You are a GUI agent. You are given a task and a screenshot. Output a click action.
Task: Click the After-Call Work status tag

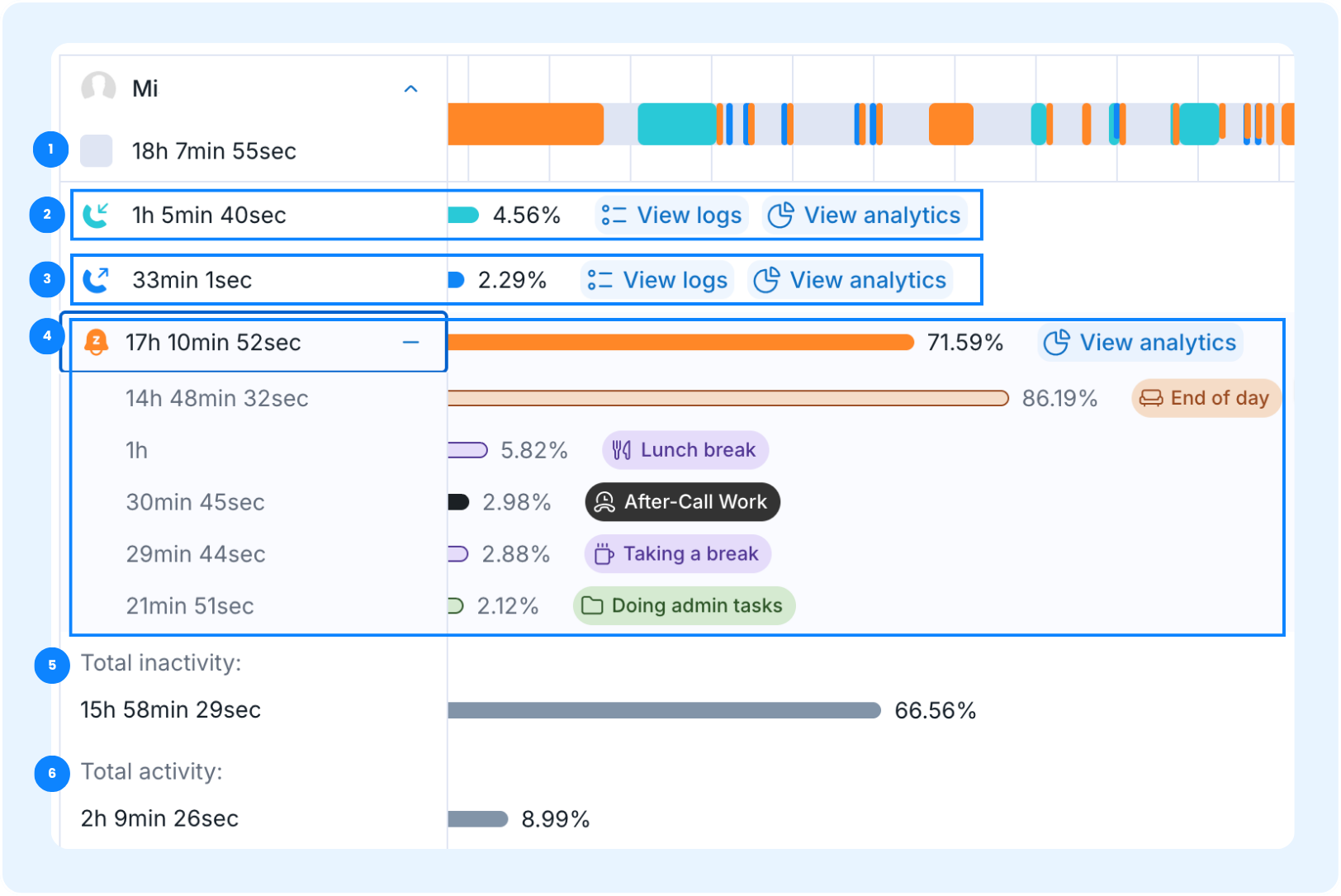683,502
